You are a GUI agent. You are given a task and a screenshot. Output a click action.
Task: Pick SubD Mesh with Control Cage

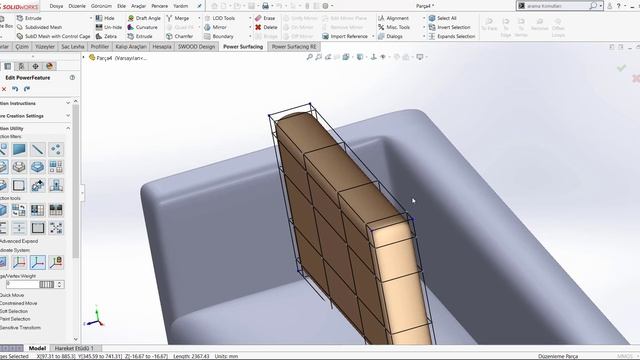coord(53,36)
